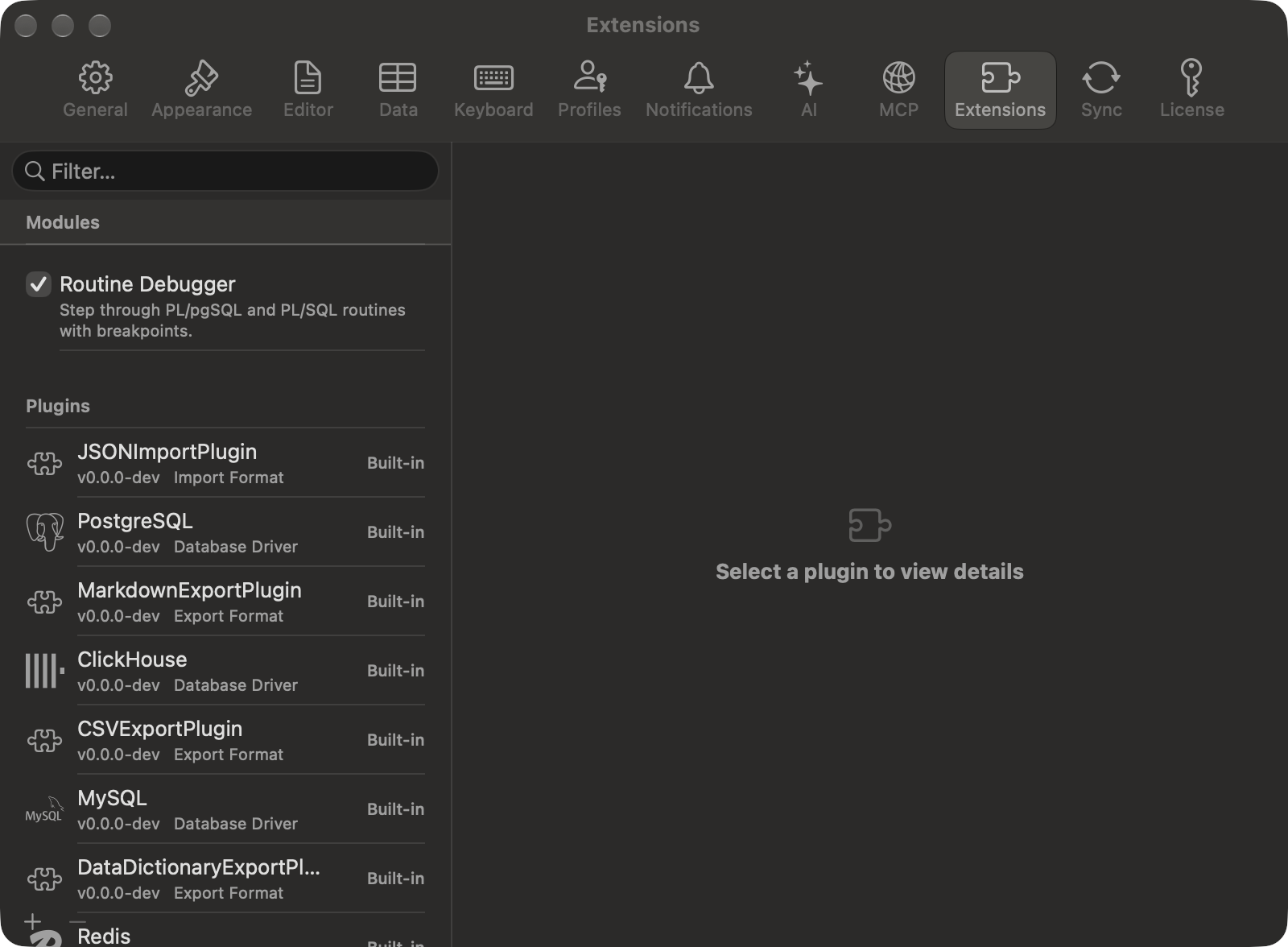Select the Extensions puzzle tab
Viewport: 1288px width, 947px height.
[x=1000, y=90]
